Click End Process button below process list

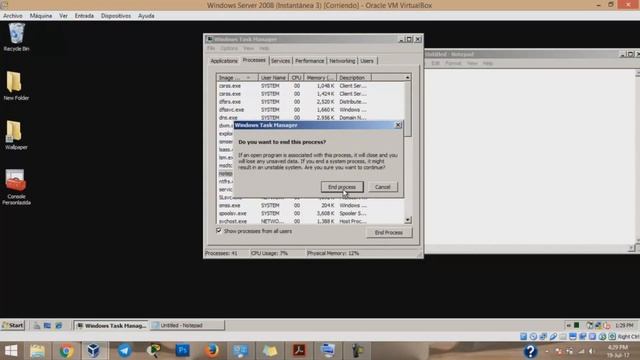click(389, 232)
